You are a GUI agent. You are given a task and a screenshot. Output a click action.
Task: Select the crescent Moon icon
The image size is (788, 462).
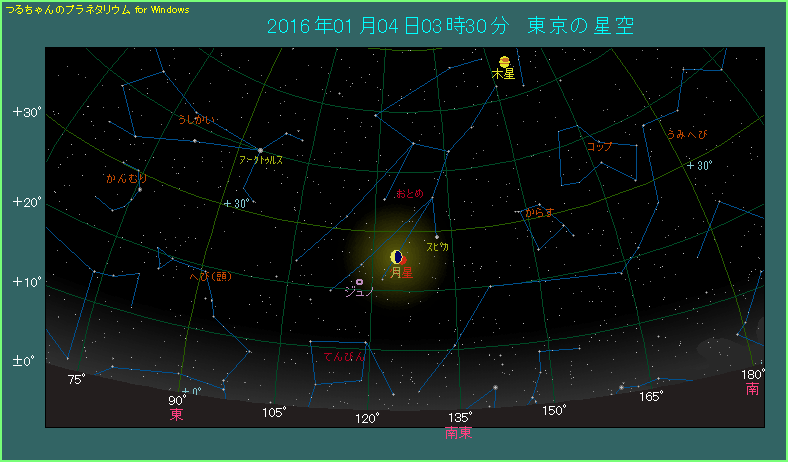click(396, 257)
